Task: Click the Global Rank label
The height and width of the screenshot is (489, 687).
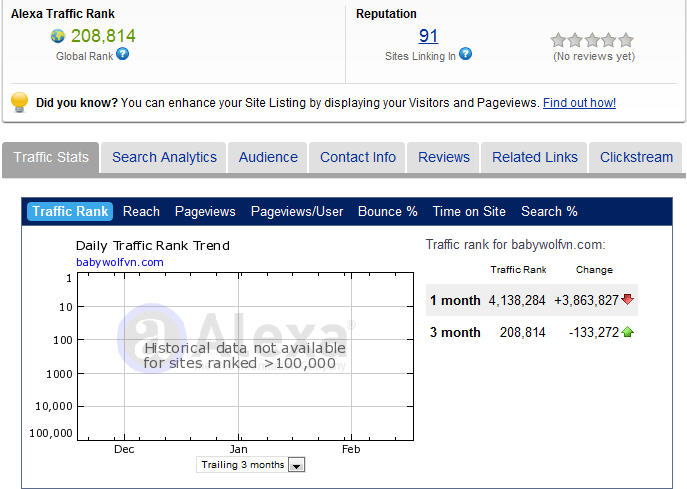Action: coord(85,56)
